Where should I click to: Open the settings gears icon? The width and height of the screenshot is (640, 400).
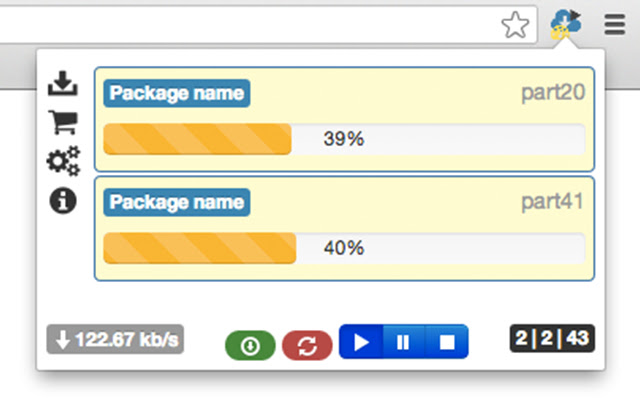pos(63,161)
